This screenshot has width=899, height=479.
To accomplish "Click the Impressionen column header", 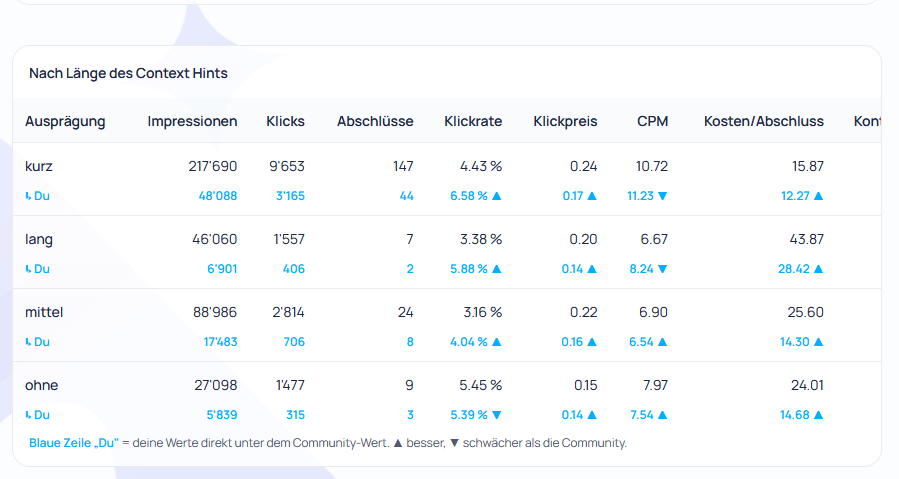I will point(192,121).
